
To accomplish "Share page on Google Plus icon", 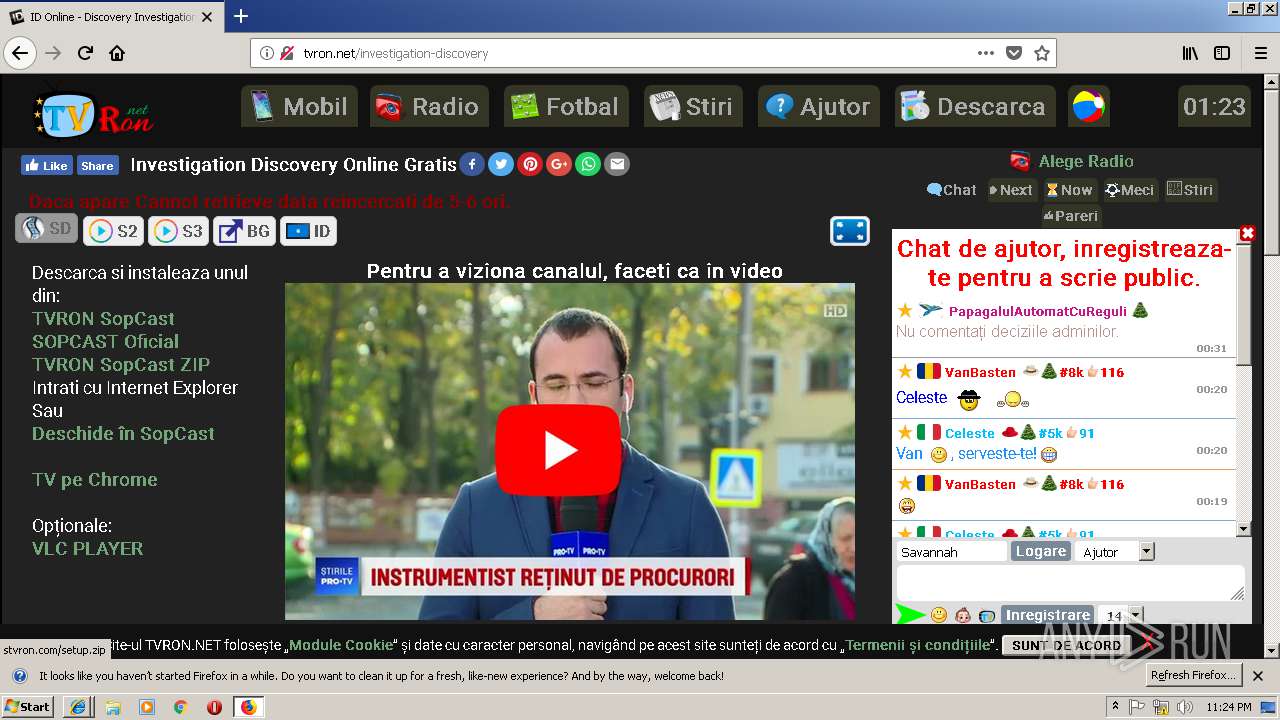I will click(559, 164).
